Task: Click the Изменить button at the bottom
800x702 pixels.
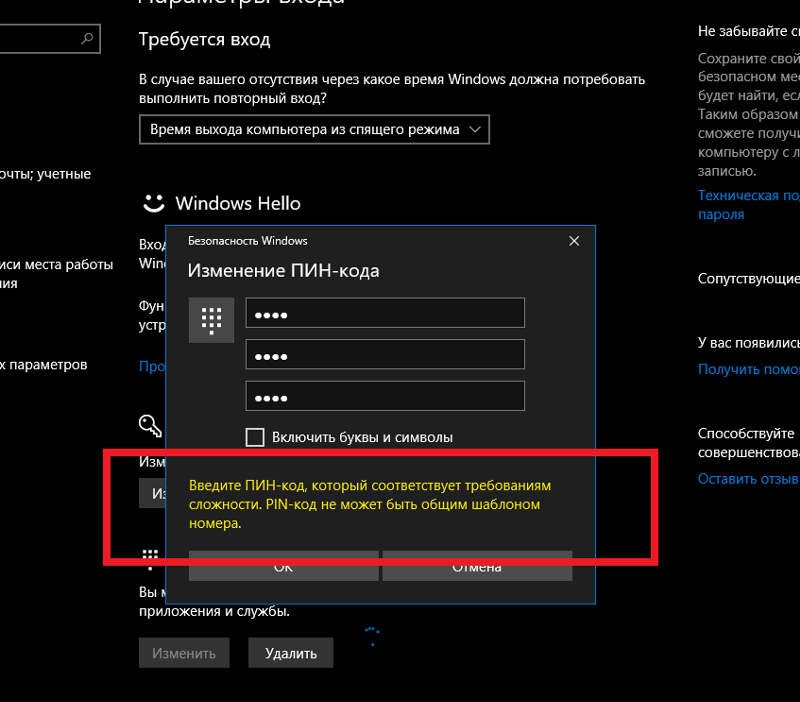Action: [184, 652]
